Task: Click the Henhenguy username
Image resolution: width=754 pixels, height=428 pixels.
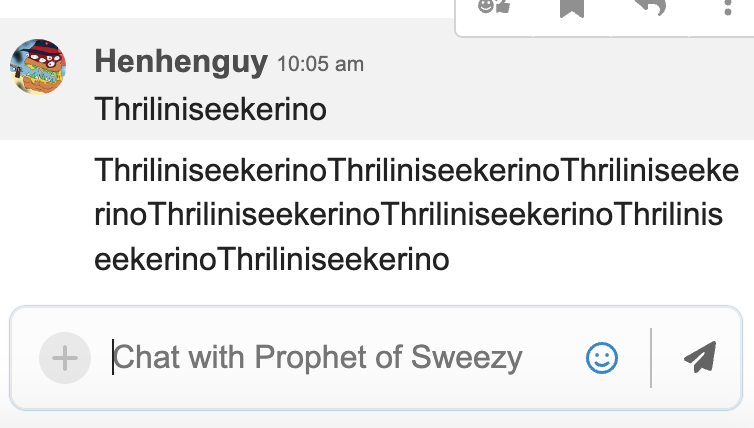Action: click(x=181, y=63)
